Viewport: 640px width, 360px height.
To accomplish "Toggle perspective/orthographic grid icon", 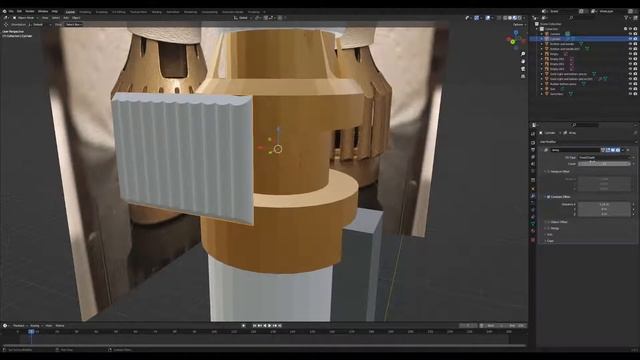I will [523, 76].
